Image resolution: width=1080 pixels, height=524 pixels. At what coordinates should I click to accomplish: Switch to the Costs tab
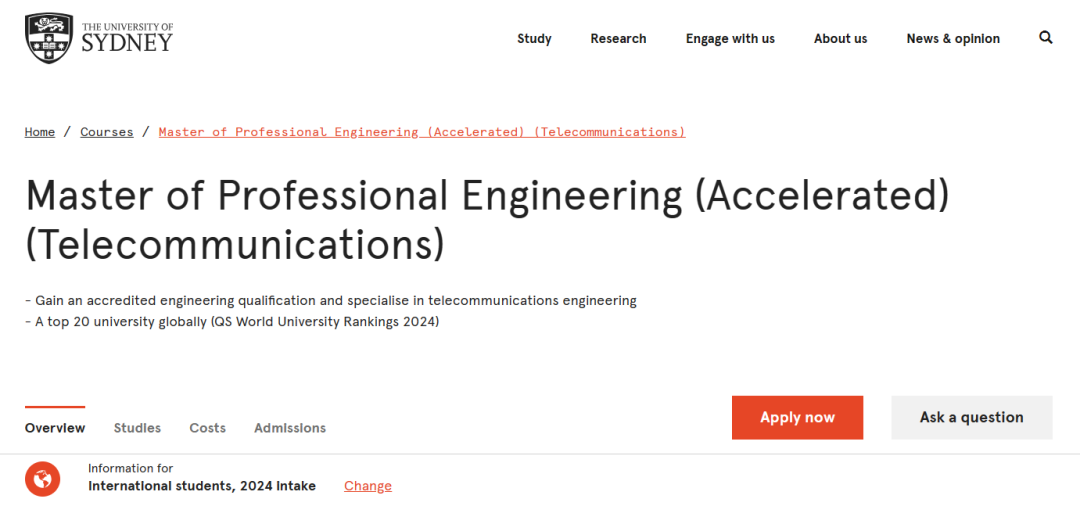pos(207,428)
